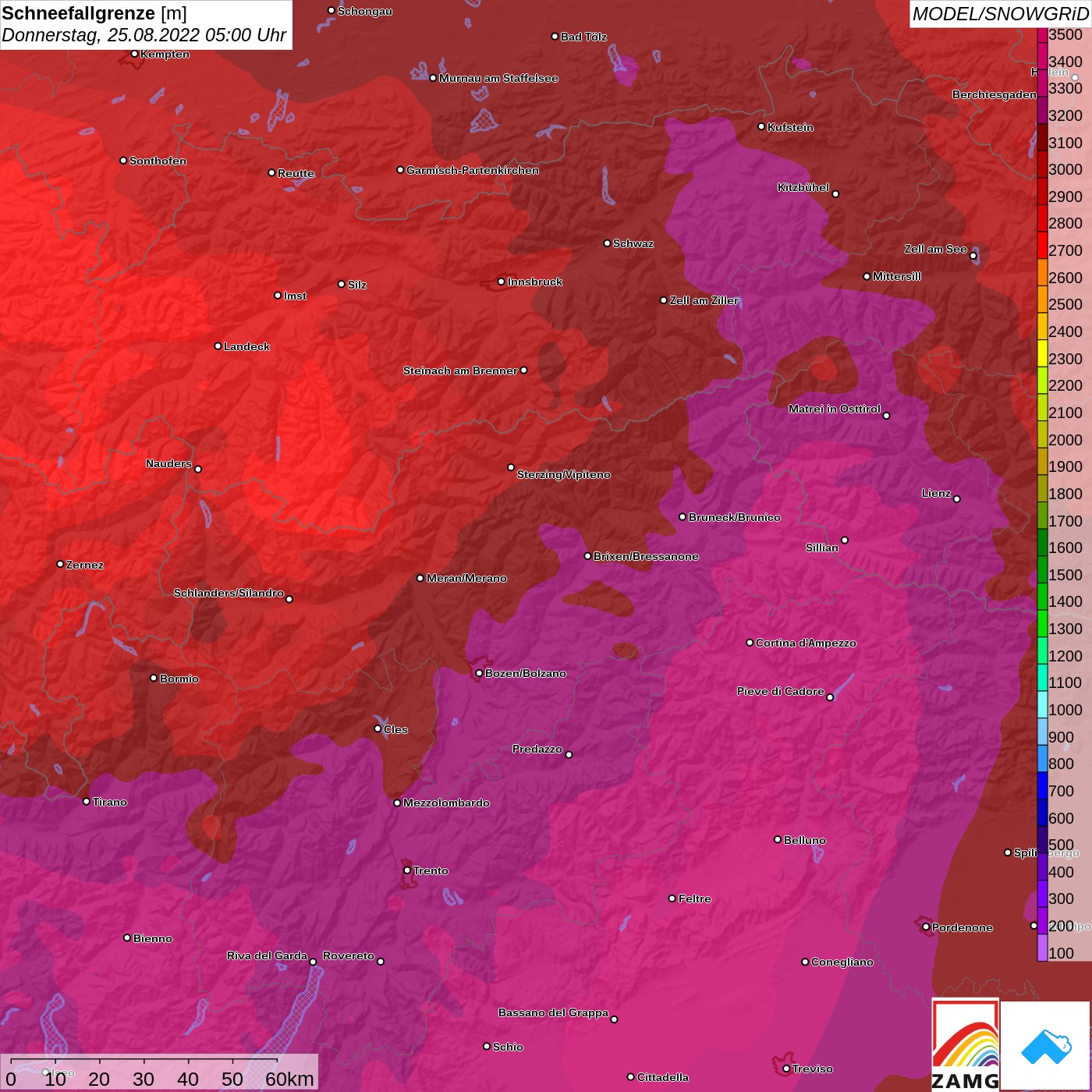
Task: Click the Bassano del Grappa label
Action: click(x=554, y=1012)
